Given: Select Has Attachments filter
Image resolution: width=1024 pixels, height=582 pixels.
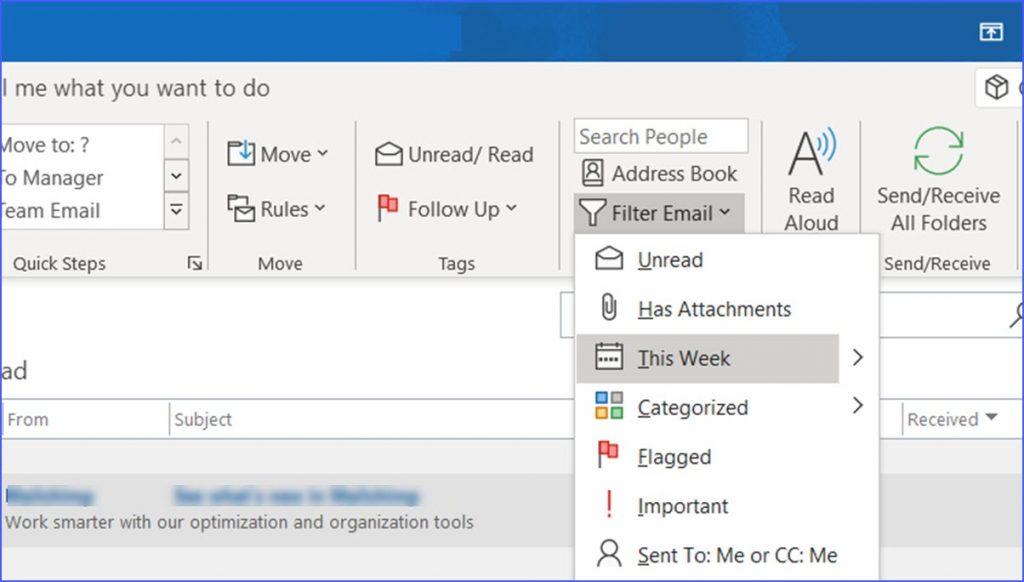Looking at the screenshot, I should [714, 309].
